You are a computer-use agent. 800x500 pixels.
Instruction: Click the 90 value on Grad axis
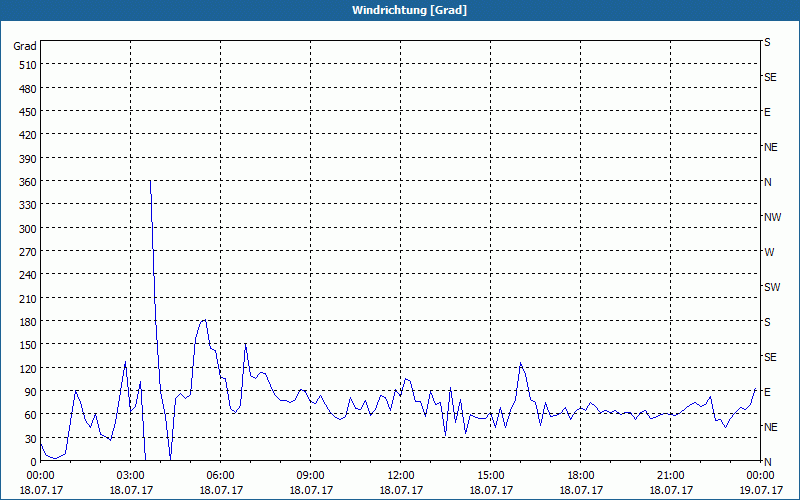point(31,391)
